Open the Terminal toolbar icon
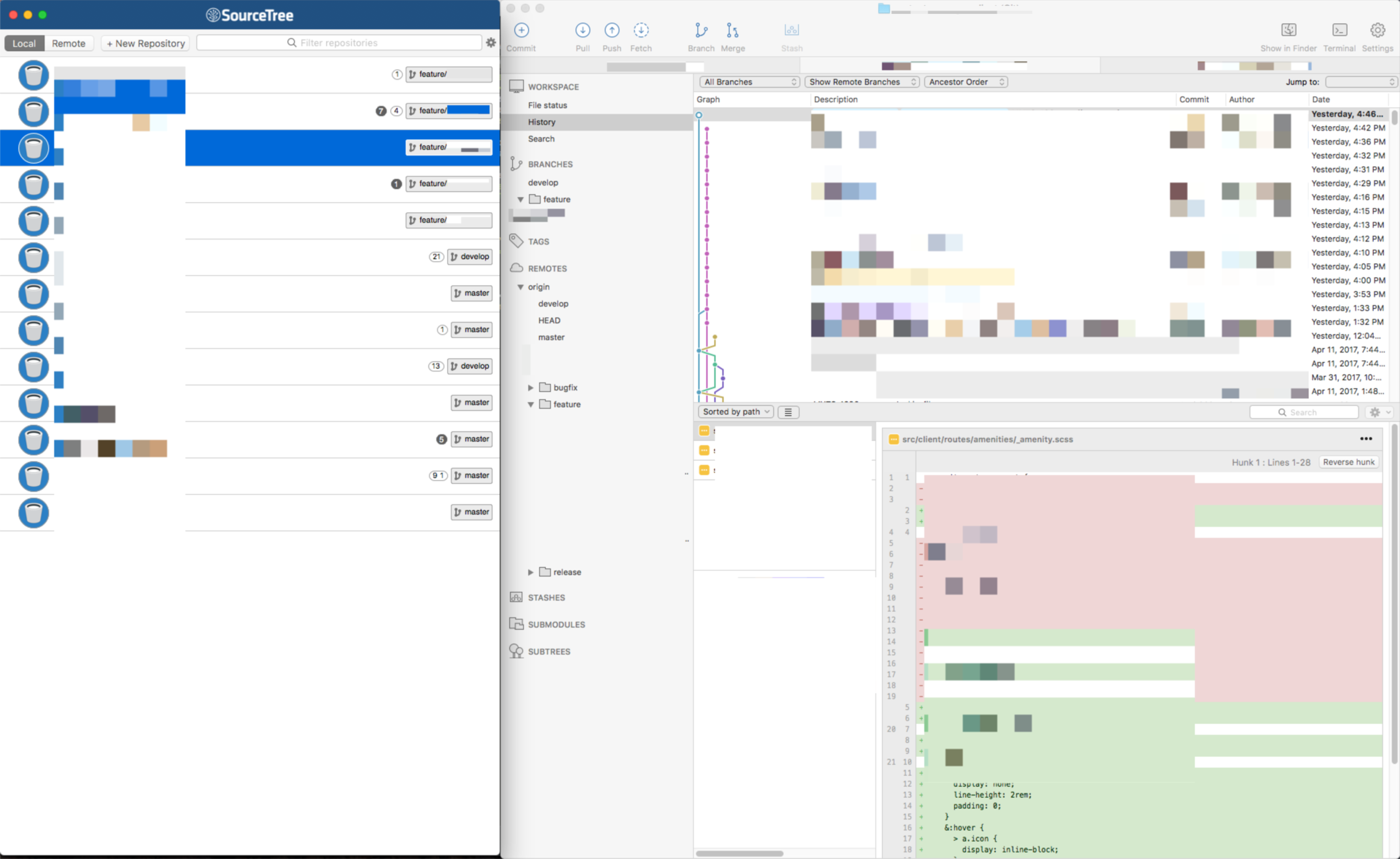This screenshot has height=859, width=1400. tap(1339, 30)
